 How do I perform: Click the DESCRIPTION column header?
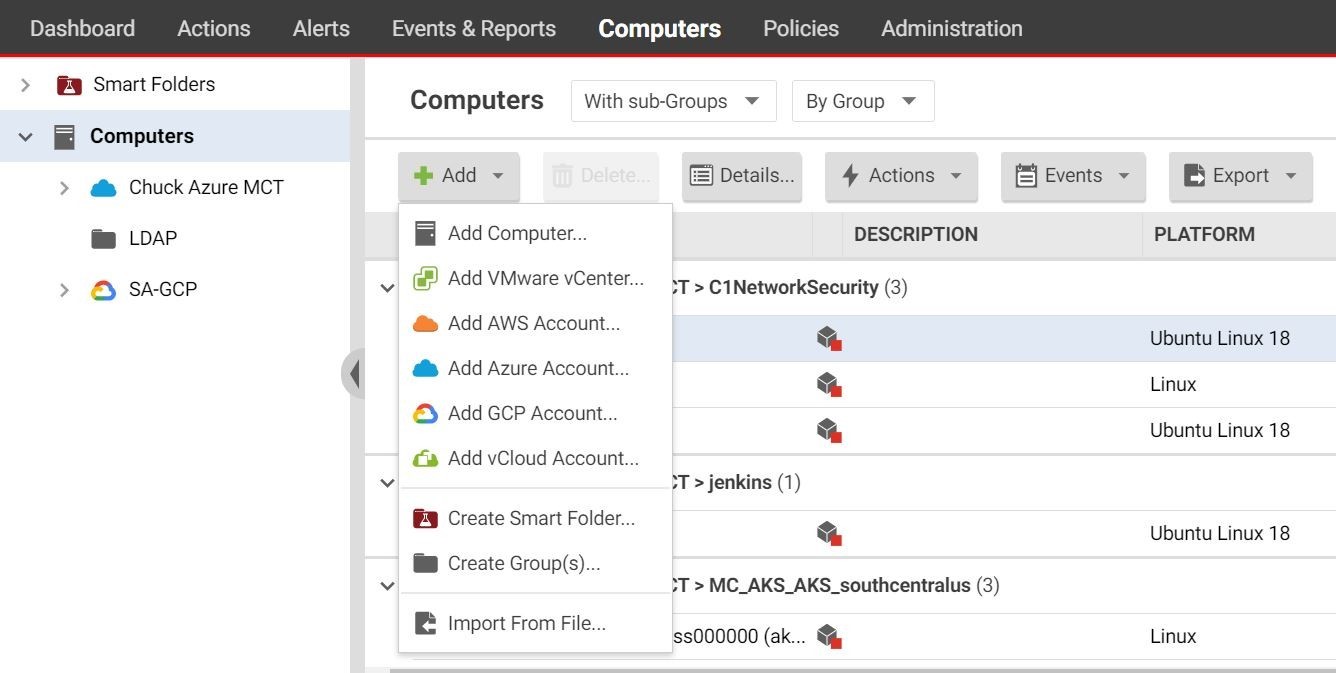[916, 235]
